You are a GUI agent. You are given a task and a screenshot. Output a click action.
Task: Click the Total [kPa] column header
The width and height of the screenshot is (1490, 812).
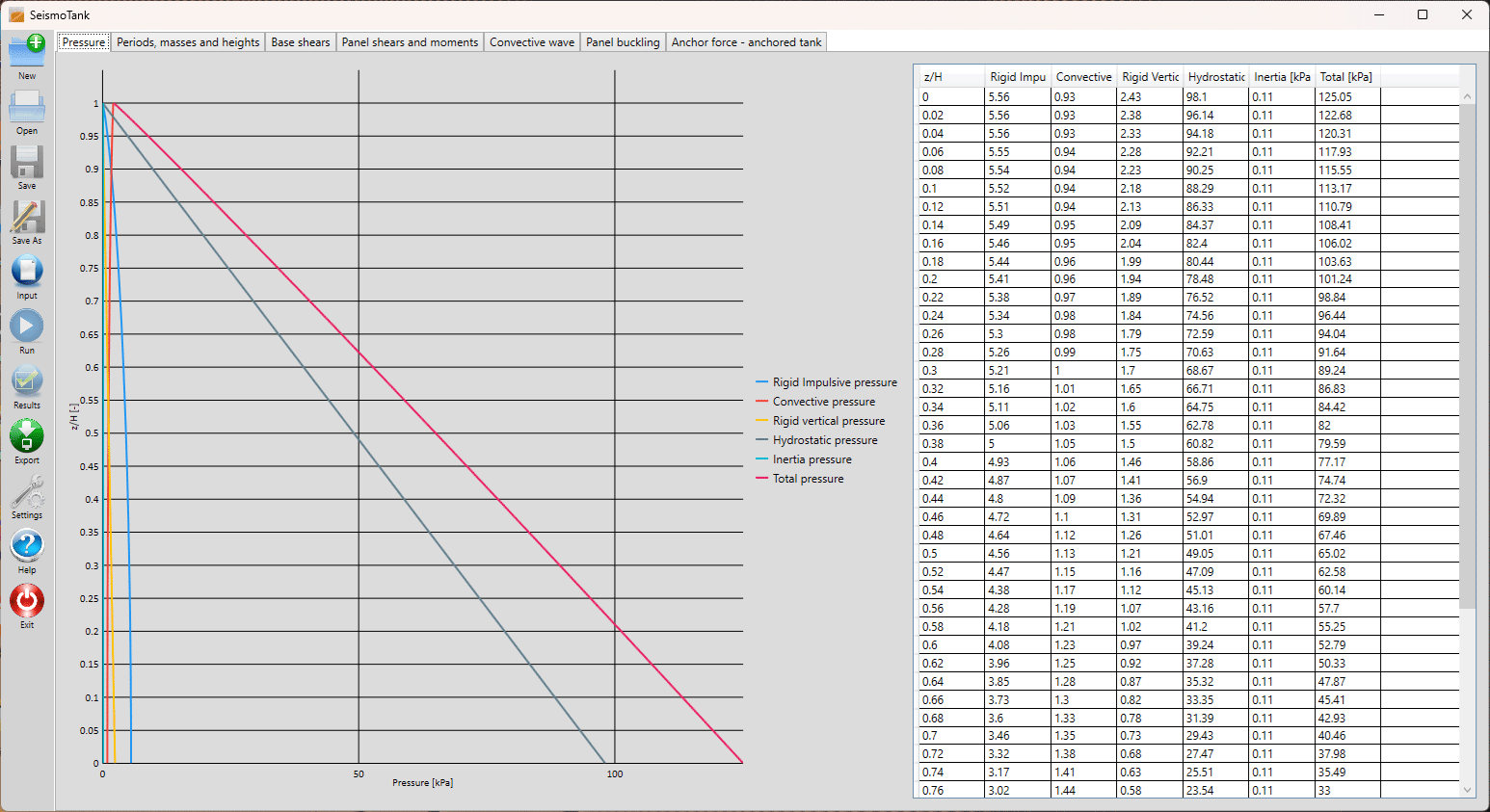[x=1346, y=77]
